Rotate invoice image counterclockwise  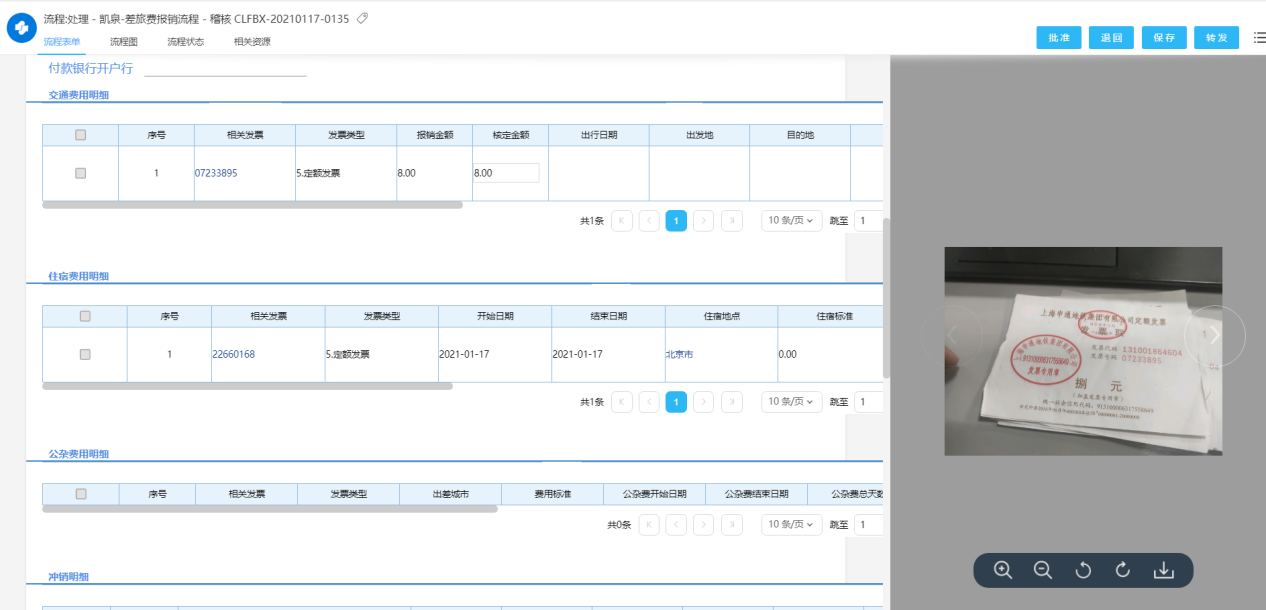tap(1083, 570)
